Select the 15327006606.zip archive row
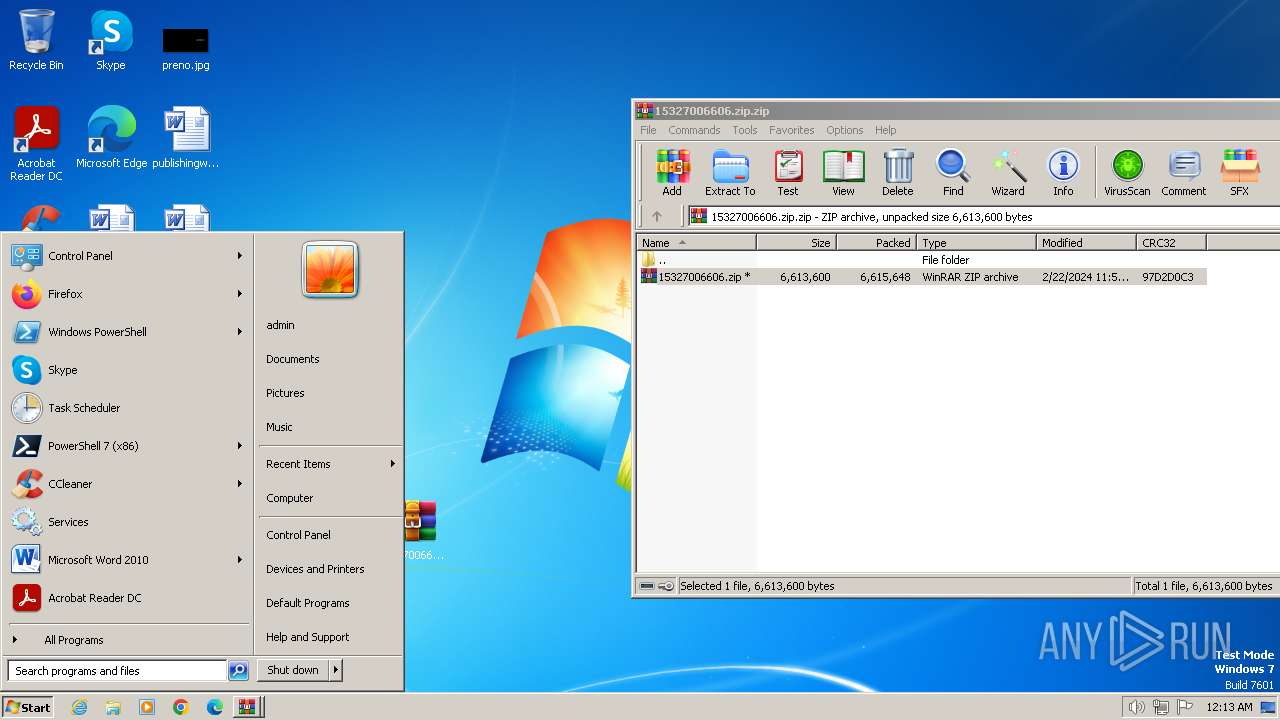The image size is (1280, 720). pos(922,277)
